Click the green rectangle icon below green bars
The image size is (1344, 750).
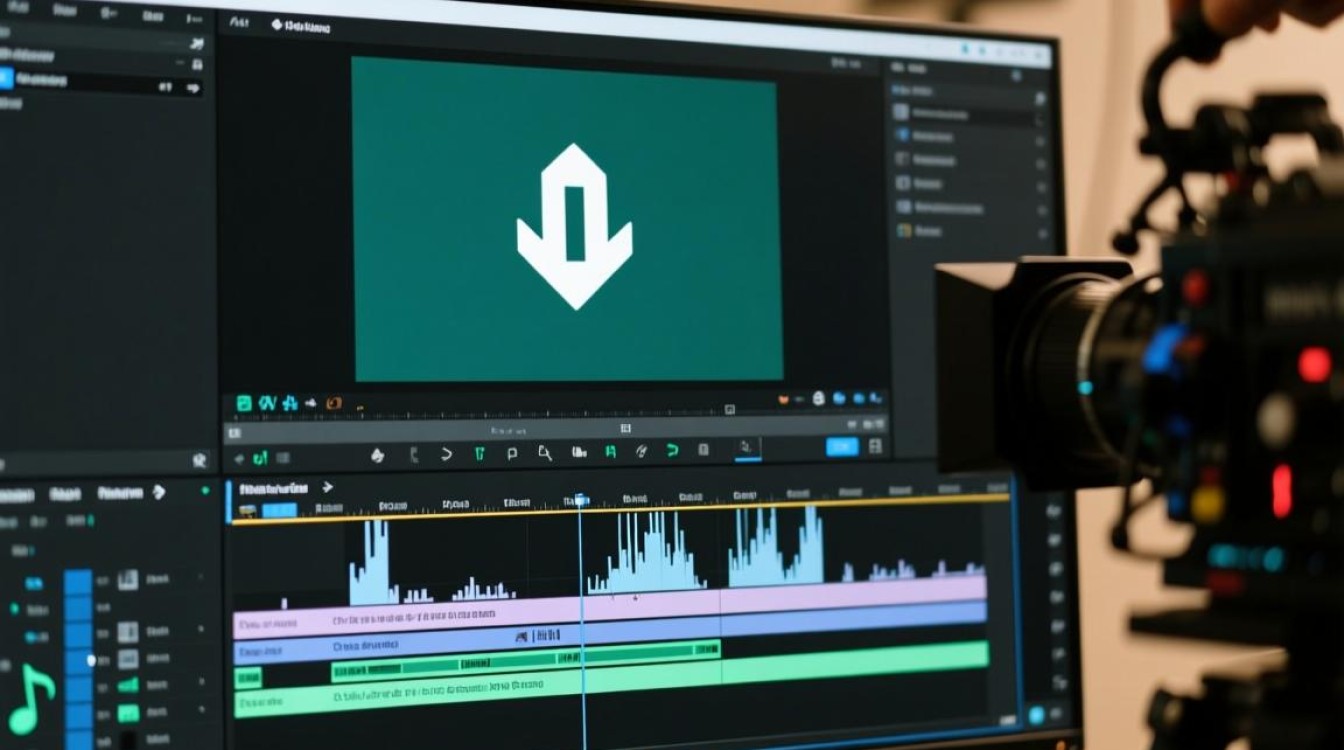(x=128, y=713)
